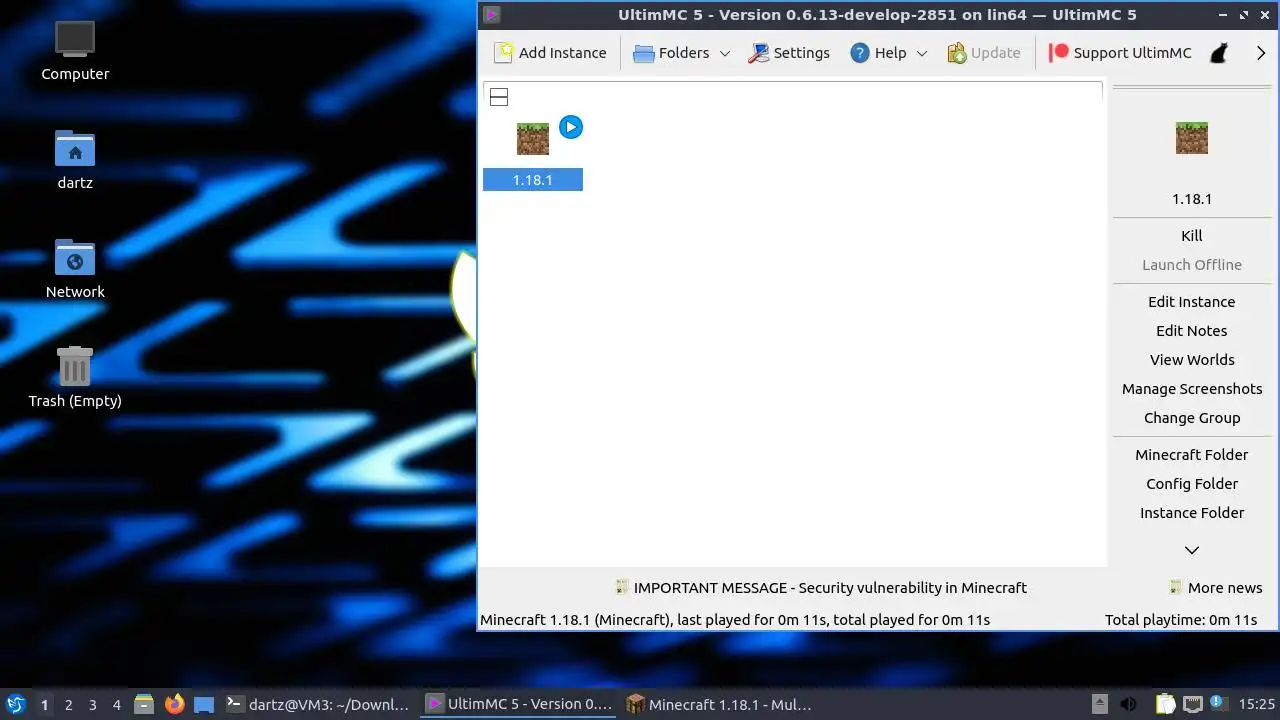Click the volume speaker tray icon
The height and width of the screenshot is (720, 1280).
(x=1129, y=704)
